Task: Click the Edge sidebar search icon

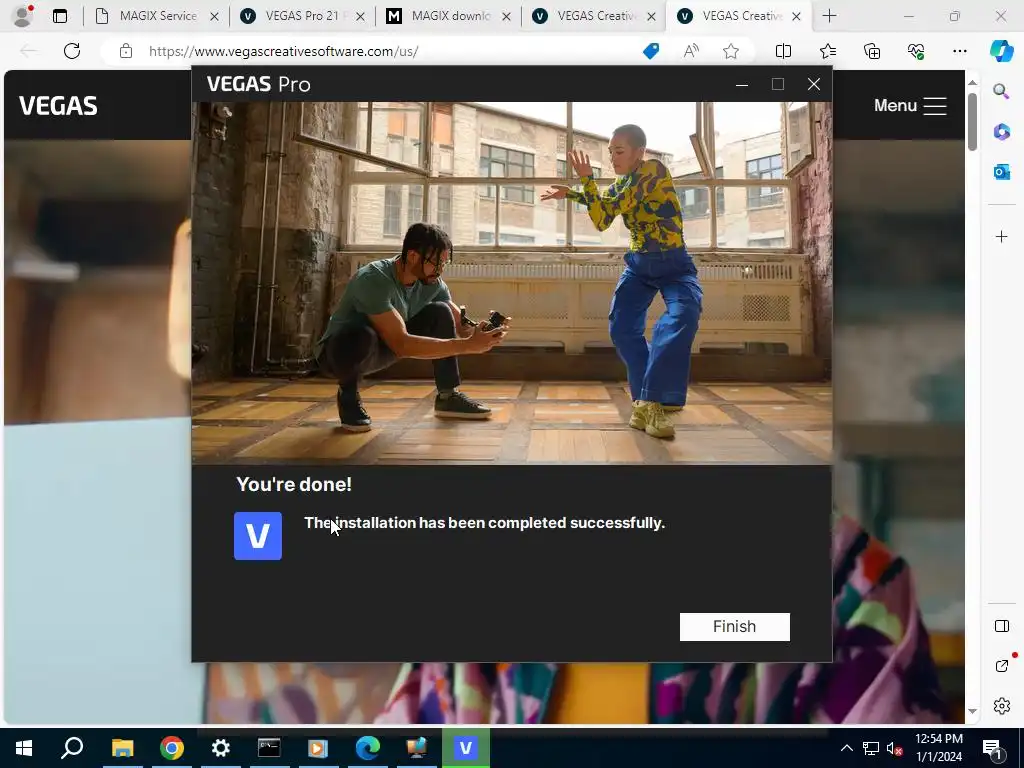Action: (x=1001, y=91)
